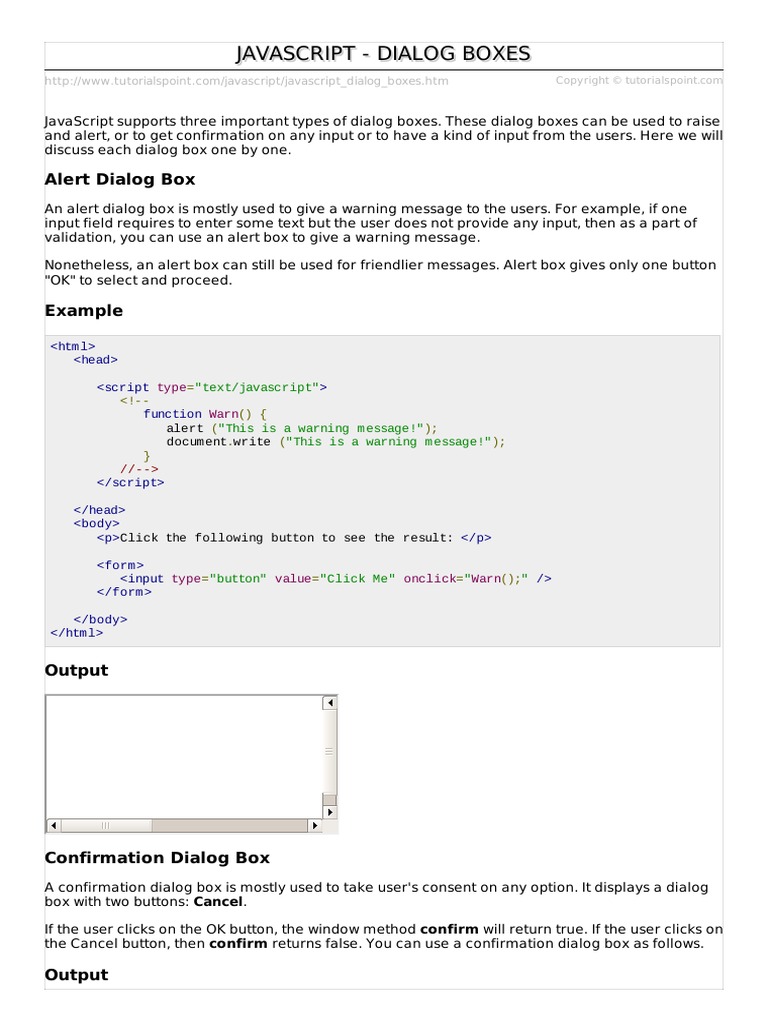Viewport: 768px width, 1024px height.
Task: Click the horizontal scrollbar's left arrow button
Action: 54,825
